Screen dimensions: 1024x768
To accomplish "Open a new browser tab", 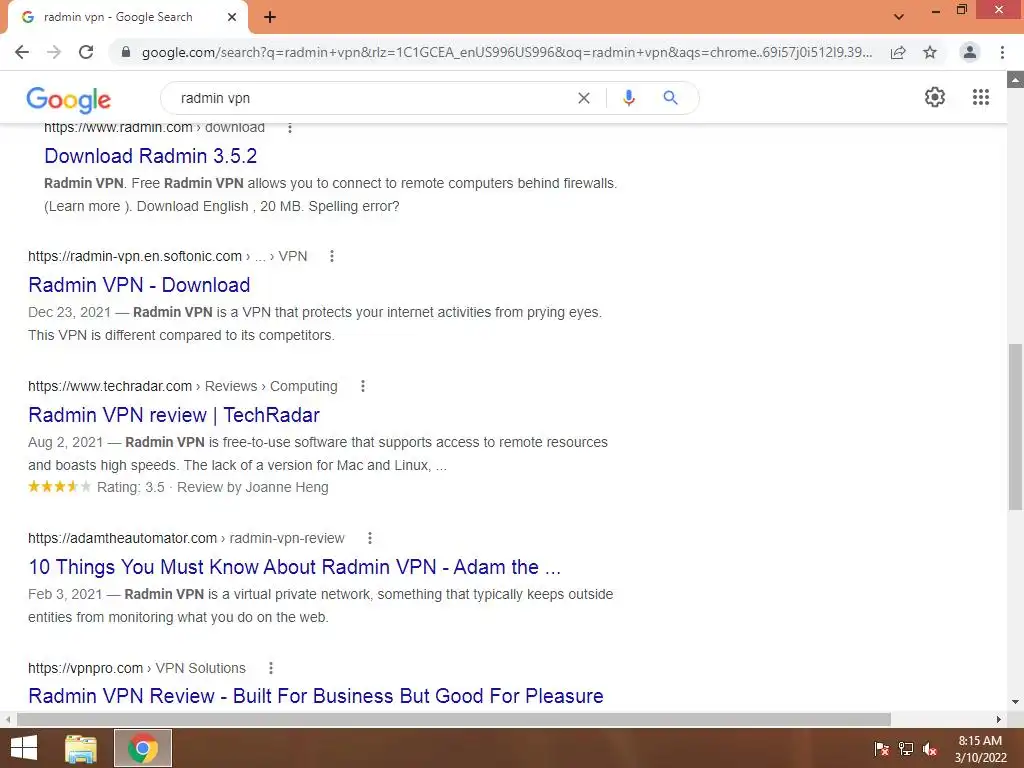I will [270, 17].
